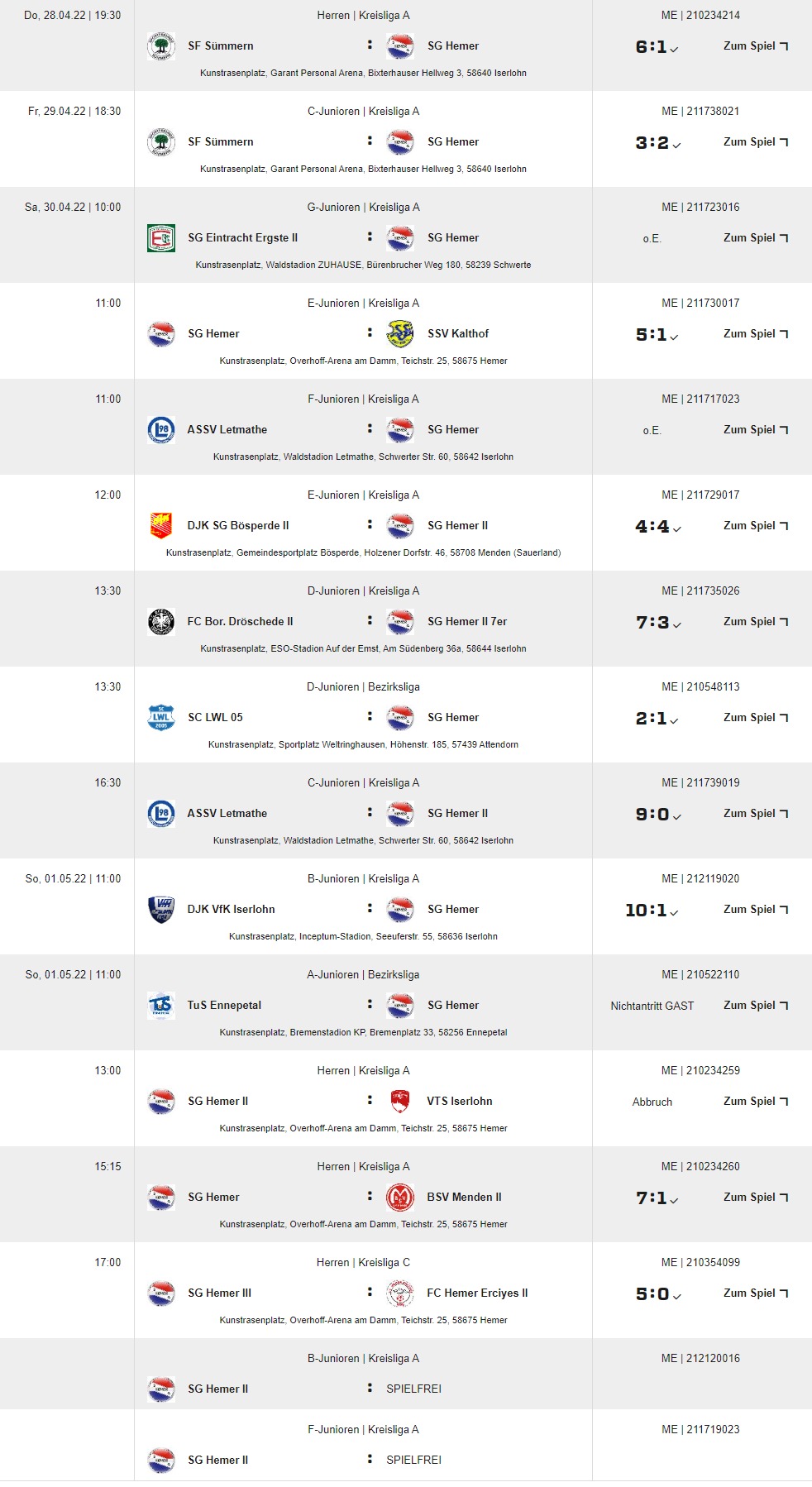Screen dimensions: 812x1487
Task: Expand the 6:1 score chevron
Action: 675,50
